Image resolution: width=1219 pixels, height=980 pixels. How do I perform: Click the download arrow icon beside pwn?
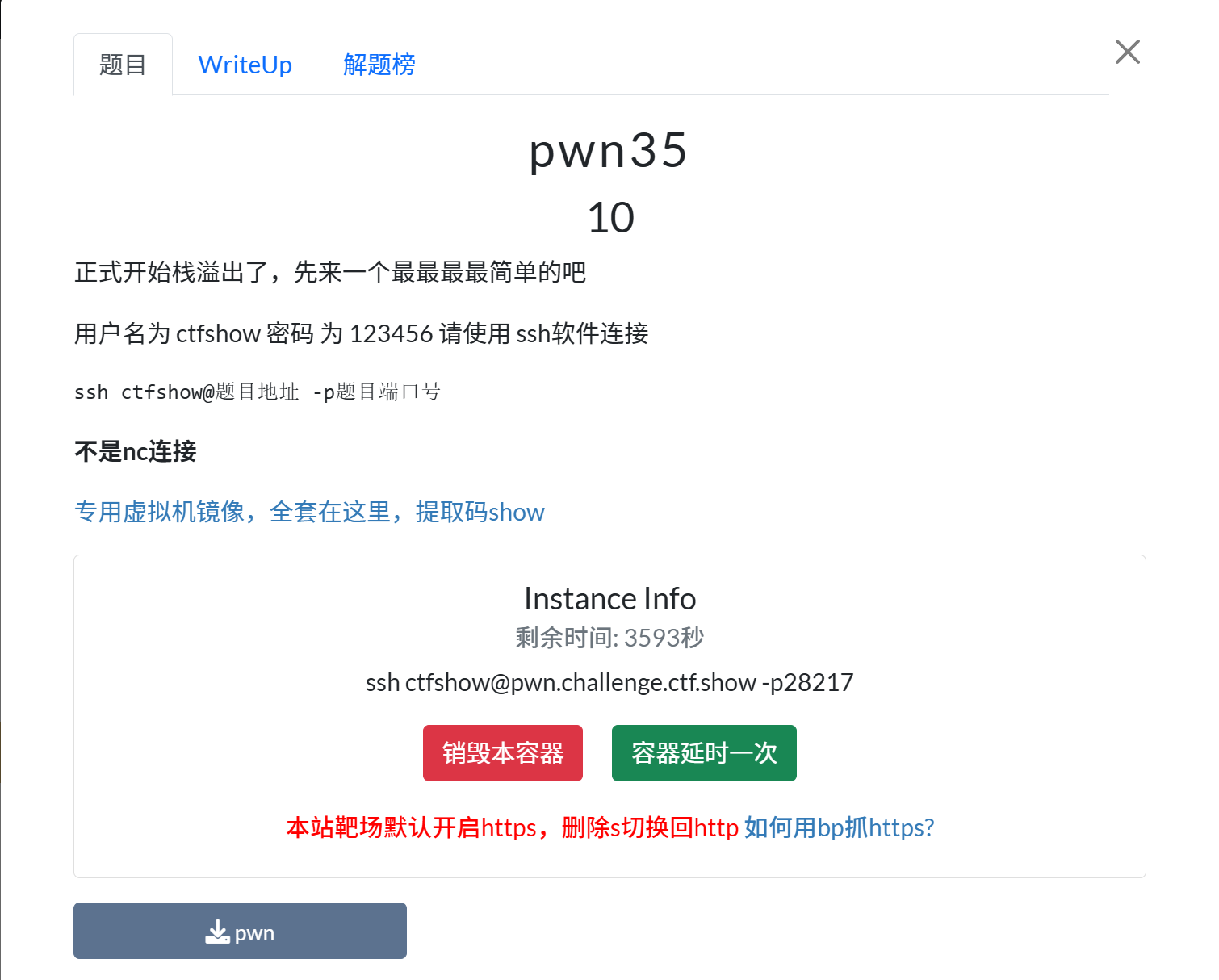pyautogui.click(x=217, y=932)
